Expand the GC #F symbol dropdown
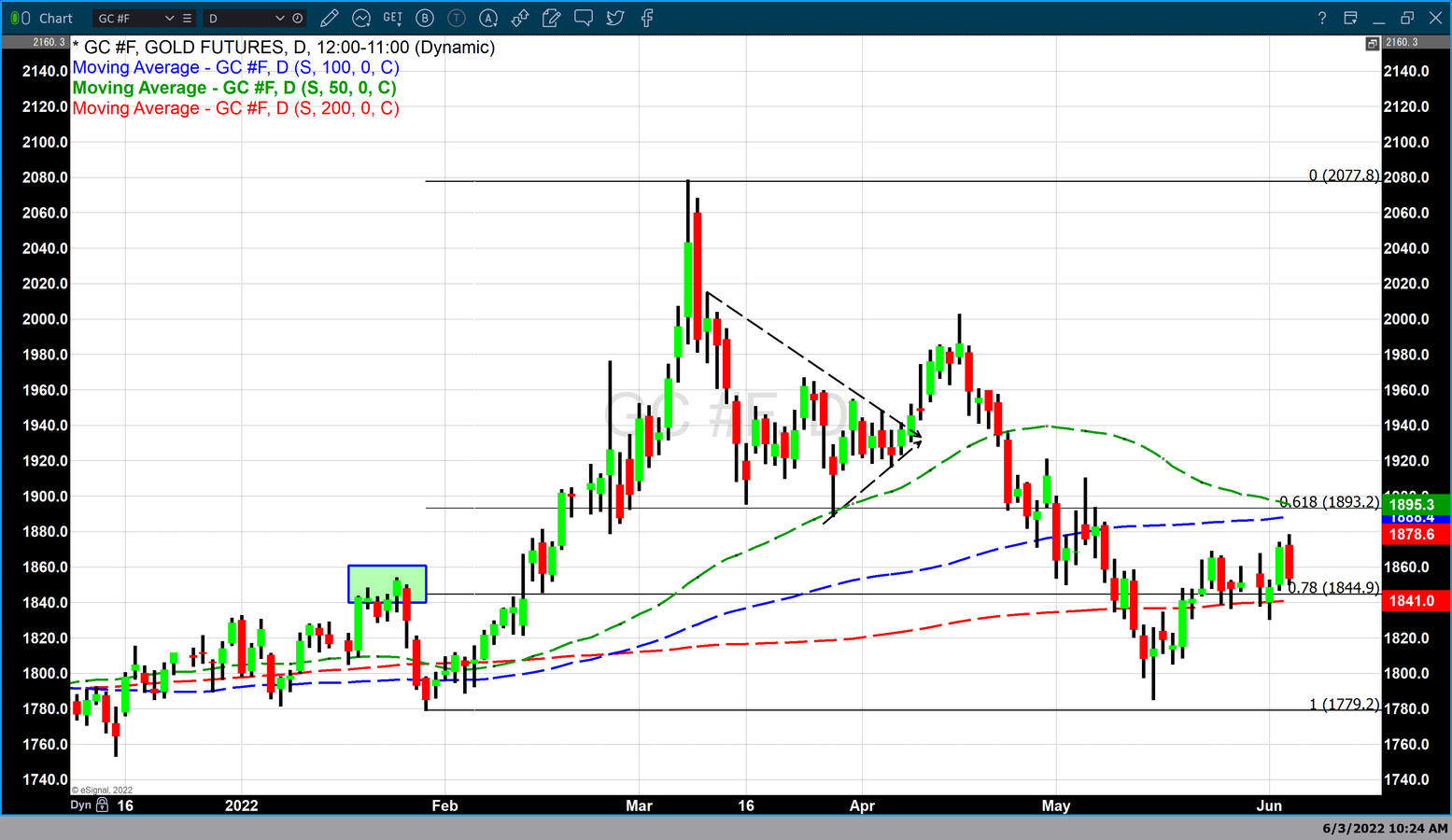This screenshot has height=840, width=1452. [169, 18]
